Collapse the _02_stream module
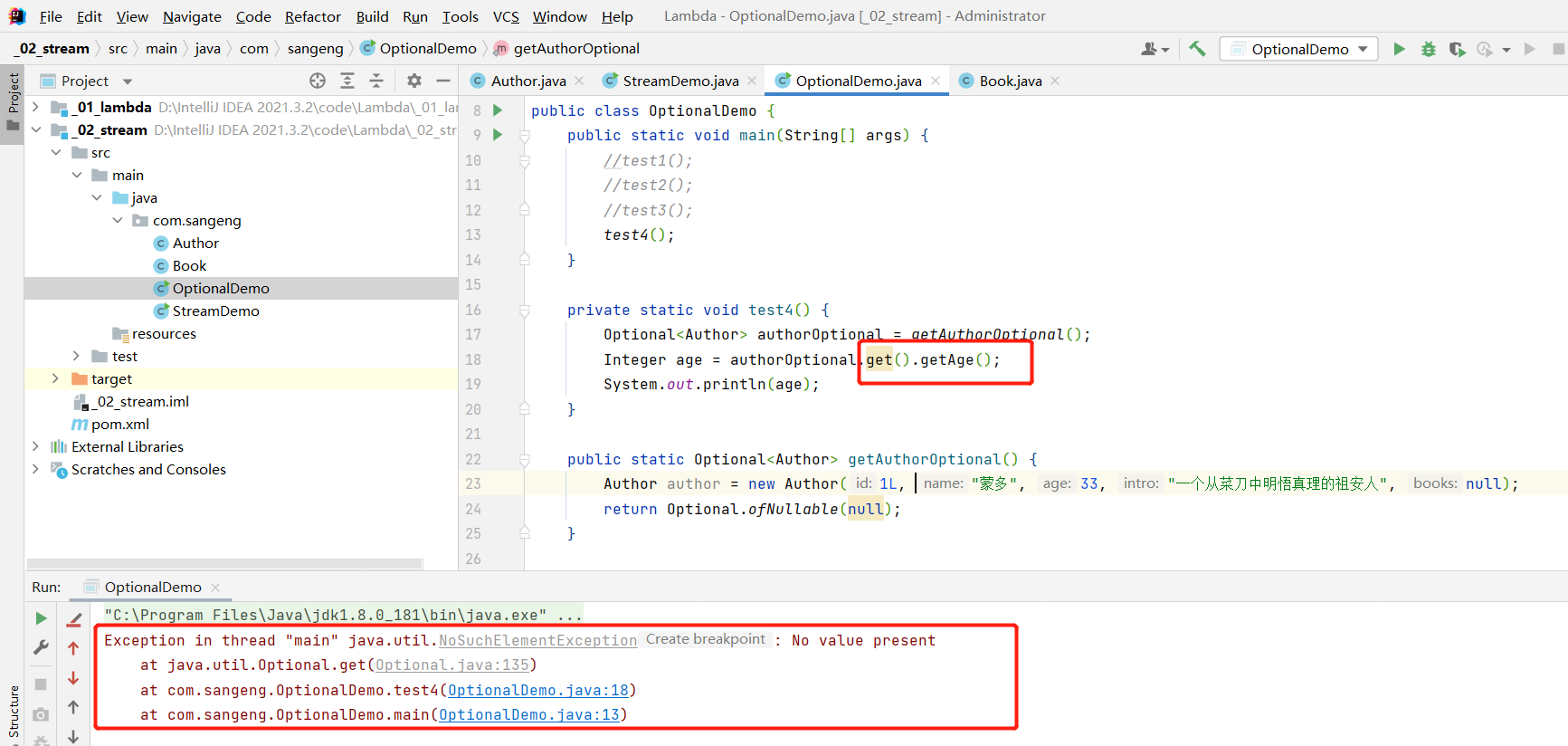Image resolution: width=1568 pixels, height=746 pixels. [35, 129]
